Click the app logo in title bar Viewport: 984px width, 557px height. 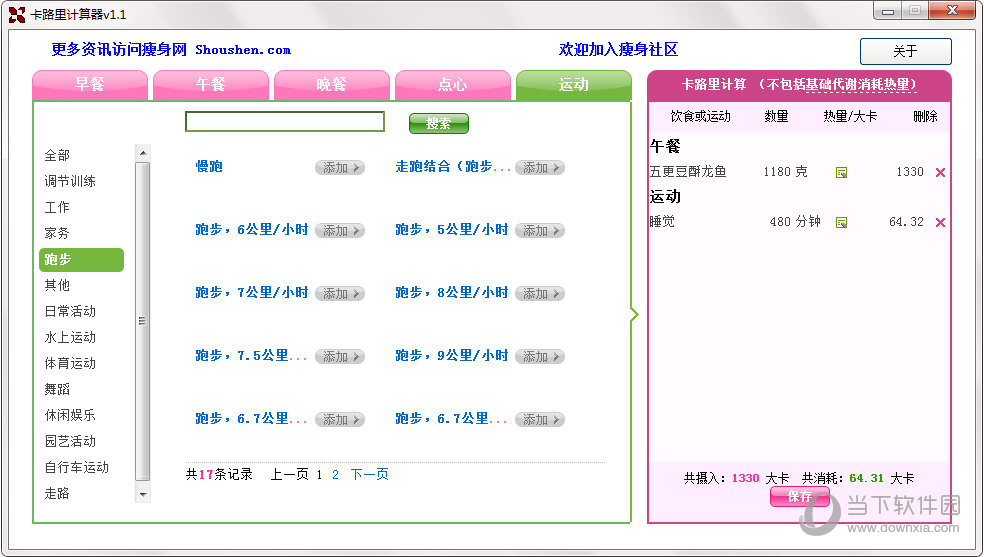[x=17, y=14]
